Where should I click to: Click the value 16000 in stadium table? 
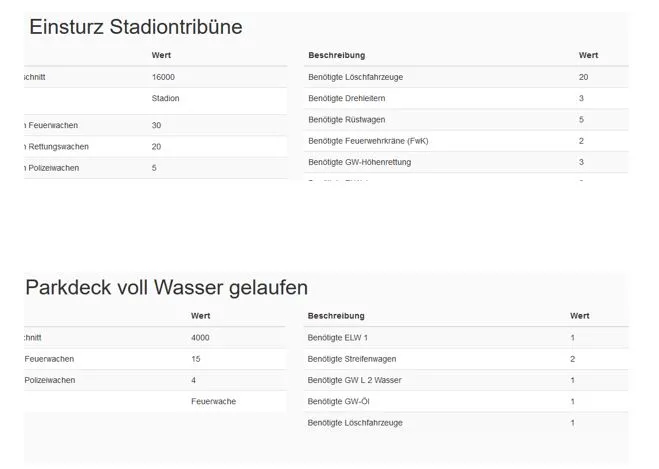[163, 77]
